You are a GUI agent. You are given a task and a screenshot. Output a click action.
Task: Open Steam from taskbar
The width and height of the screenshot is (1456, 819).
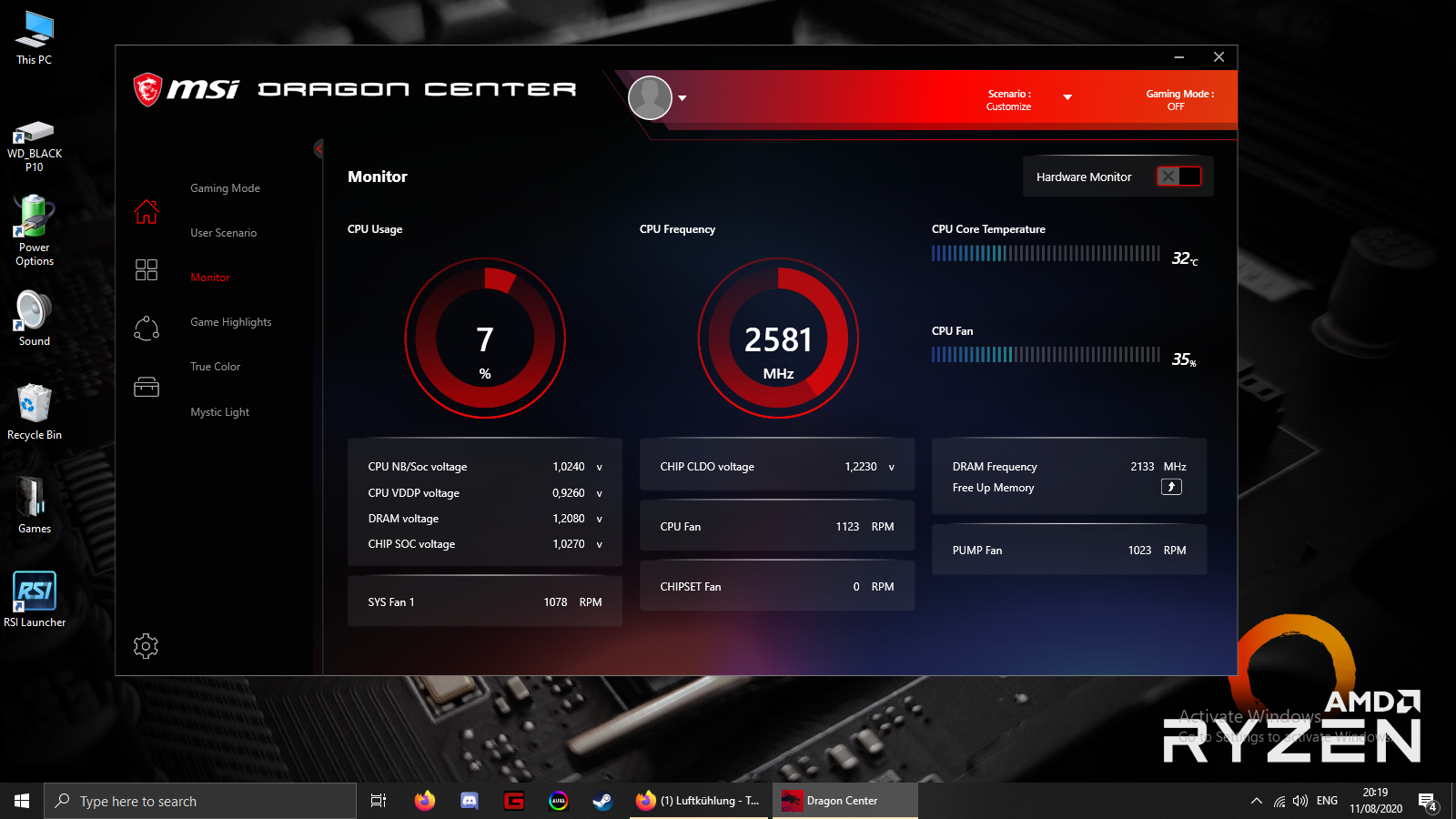[x=602, y=801]
